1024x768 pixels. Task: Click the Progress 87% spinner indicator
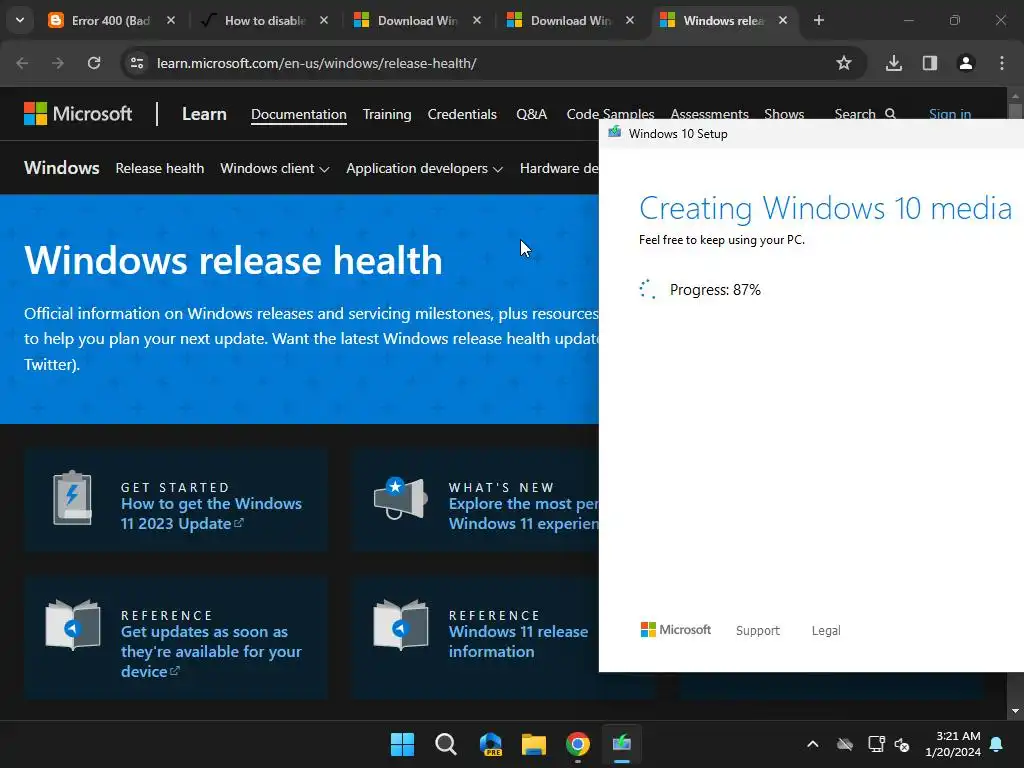(647, 289)
